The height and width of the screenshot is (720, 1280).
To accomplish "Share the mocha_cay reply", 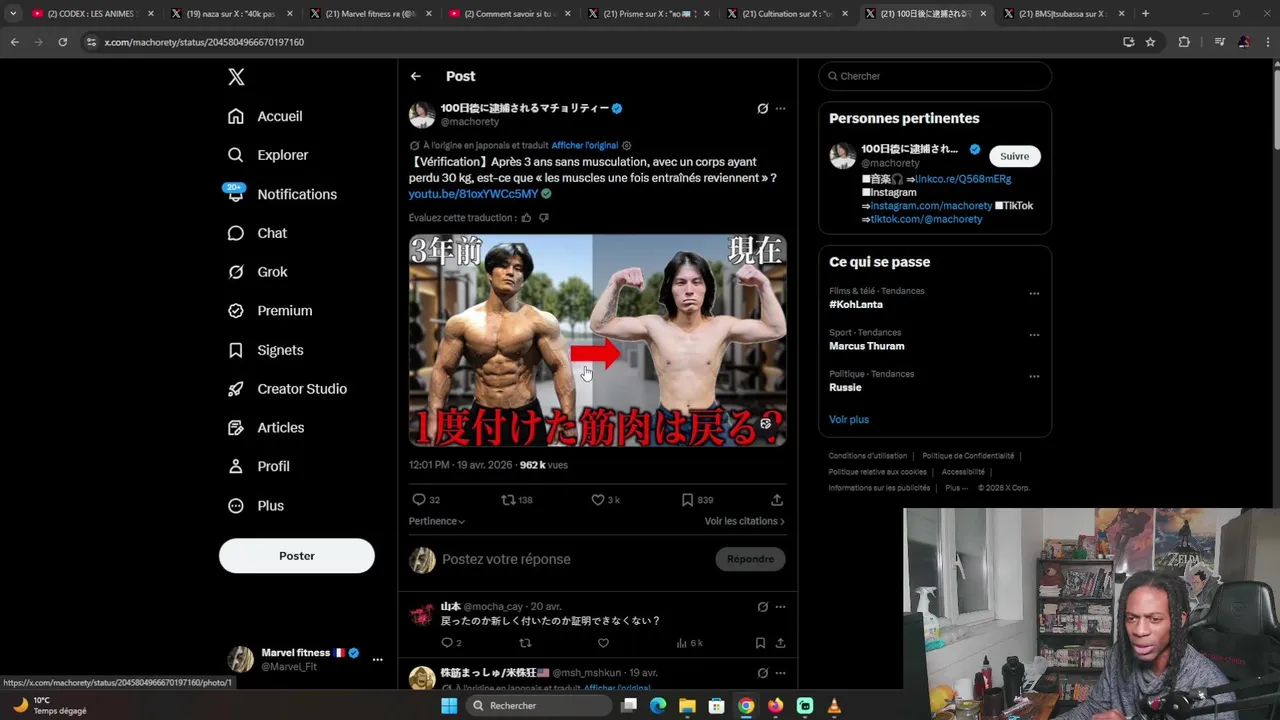I will [780, 643].
